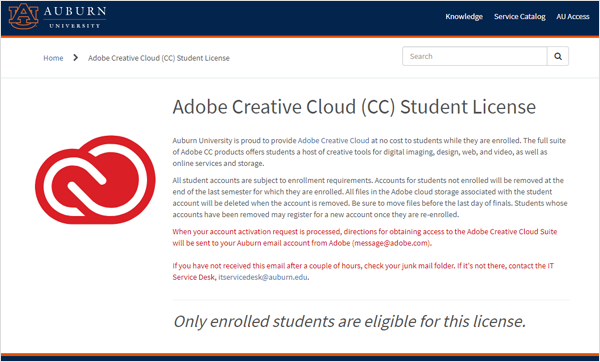The height and width of the screenshot is (362, 600).
Task: Open the Service Catalog menu item
Action: tap(519, 16)
